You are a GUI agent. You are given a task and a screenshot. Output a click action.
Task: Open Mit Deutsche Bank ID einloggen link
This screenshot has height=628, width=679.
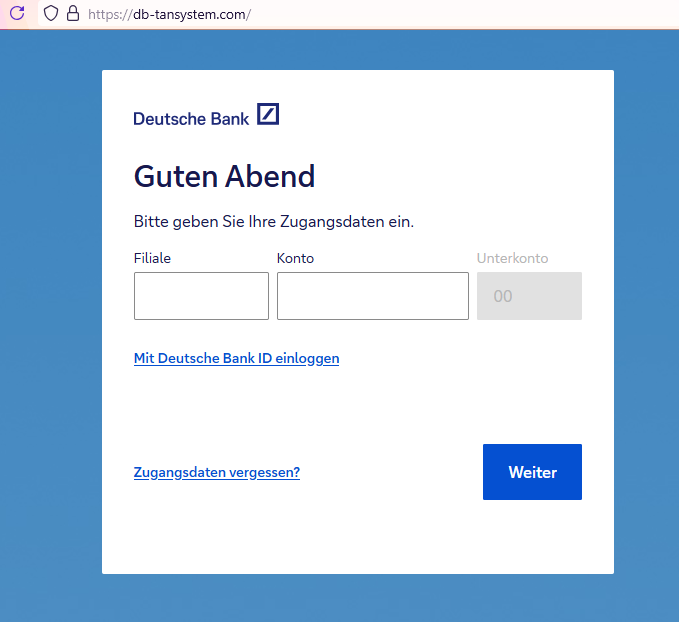236,359
